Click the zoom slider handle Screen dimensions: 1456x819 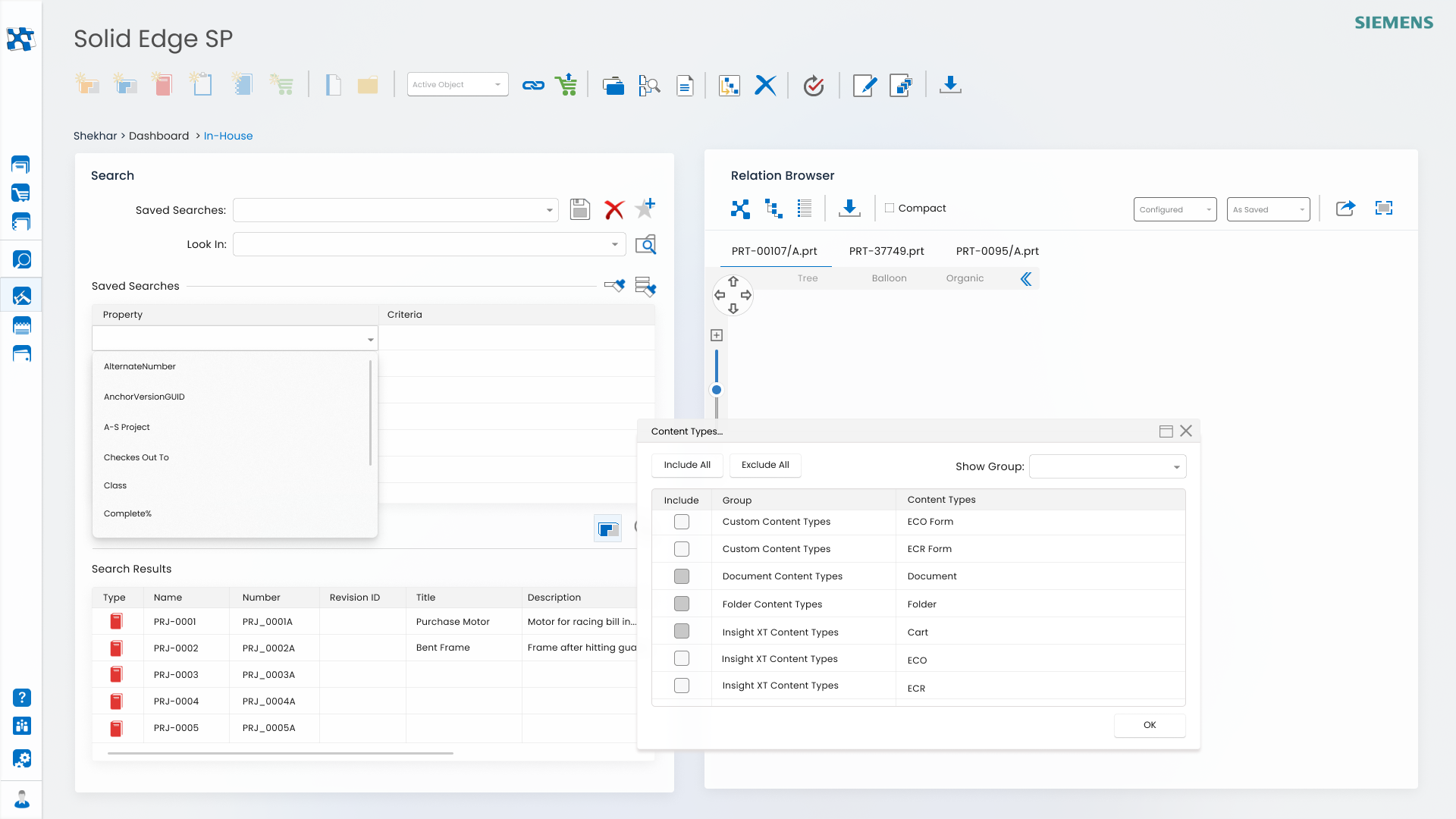717,390
